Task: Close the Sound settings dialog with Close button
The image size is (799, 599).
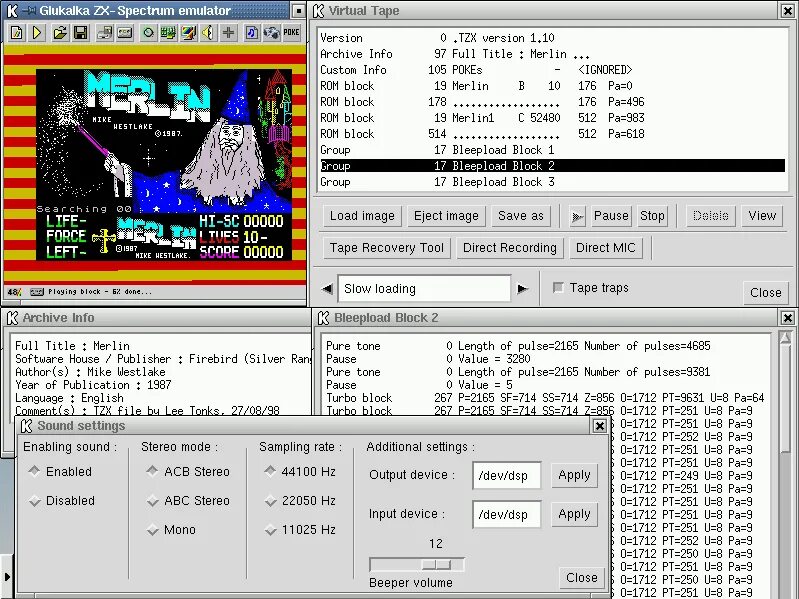Action: (581, 578)
